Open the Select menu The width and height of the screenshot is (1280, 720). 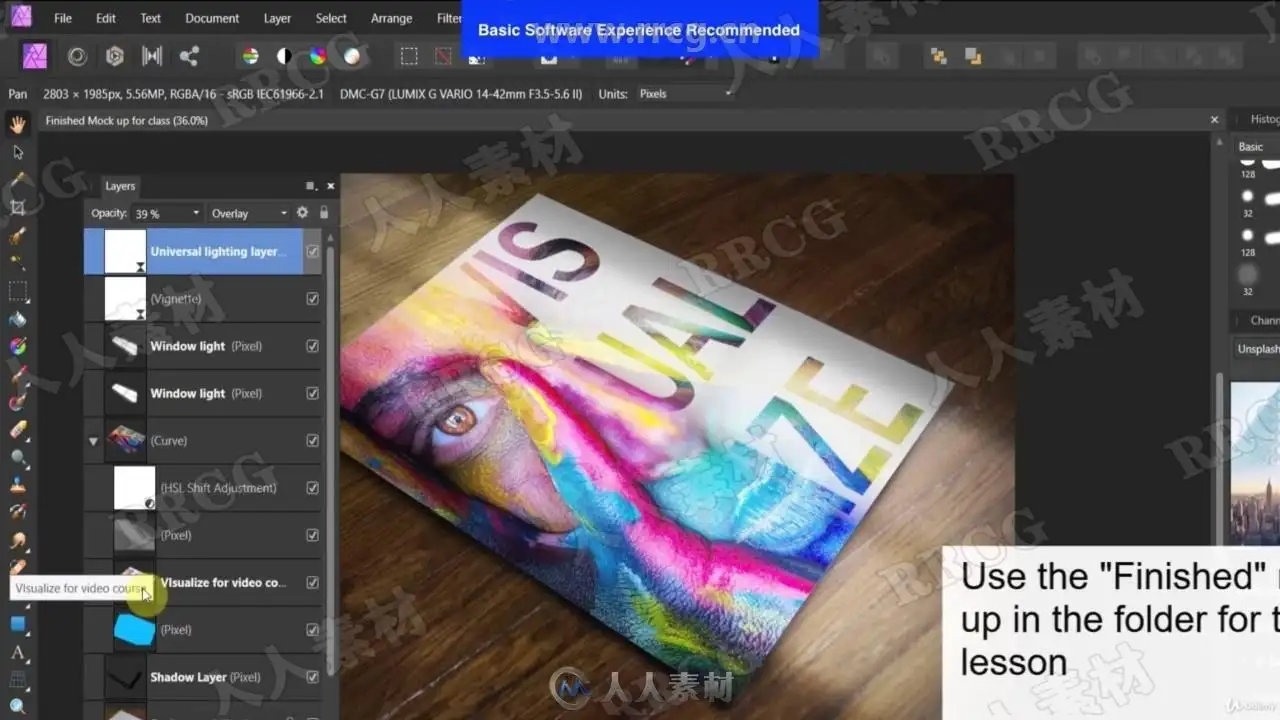pos(331,18)
